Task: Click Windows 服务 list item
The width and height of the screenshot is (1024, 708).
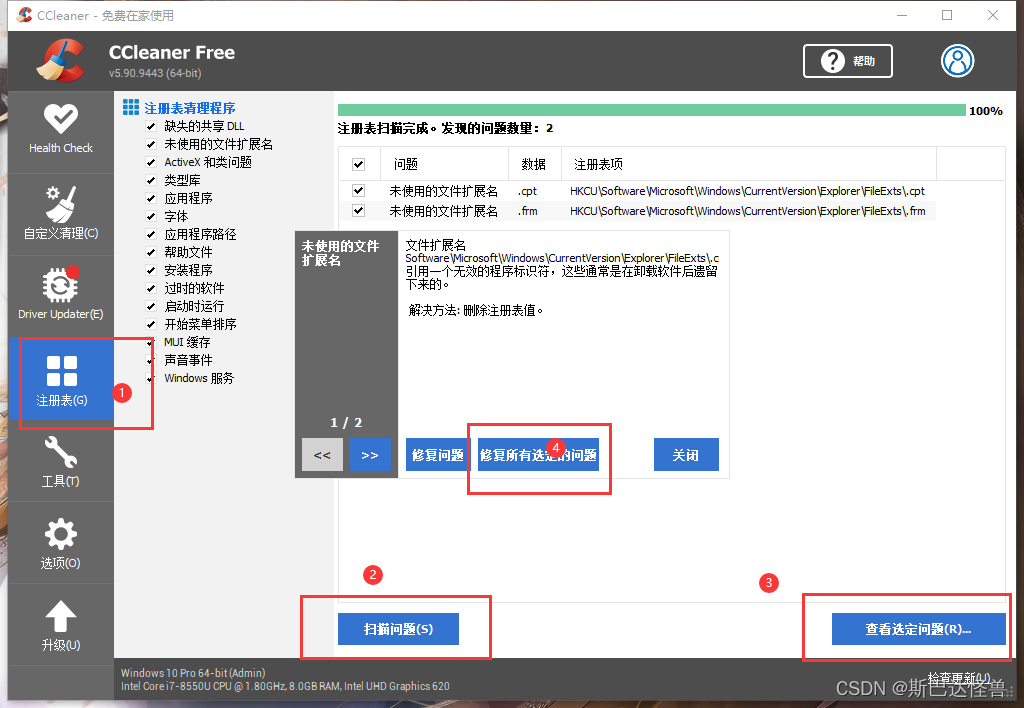Action: (x=199, y=378)
